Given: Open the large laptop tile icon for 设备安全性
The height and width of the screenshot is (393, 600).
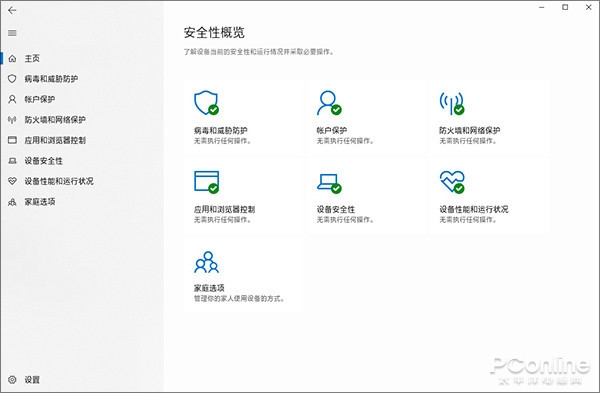Looking at the screenshot, I should 329,183.
